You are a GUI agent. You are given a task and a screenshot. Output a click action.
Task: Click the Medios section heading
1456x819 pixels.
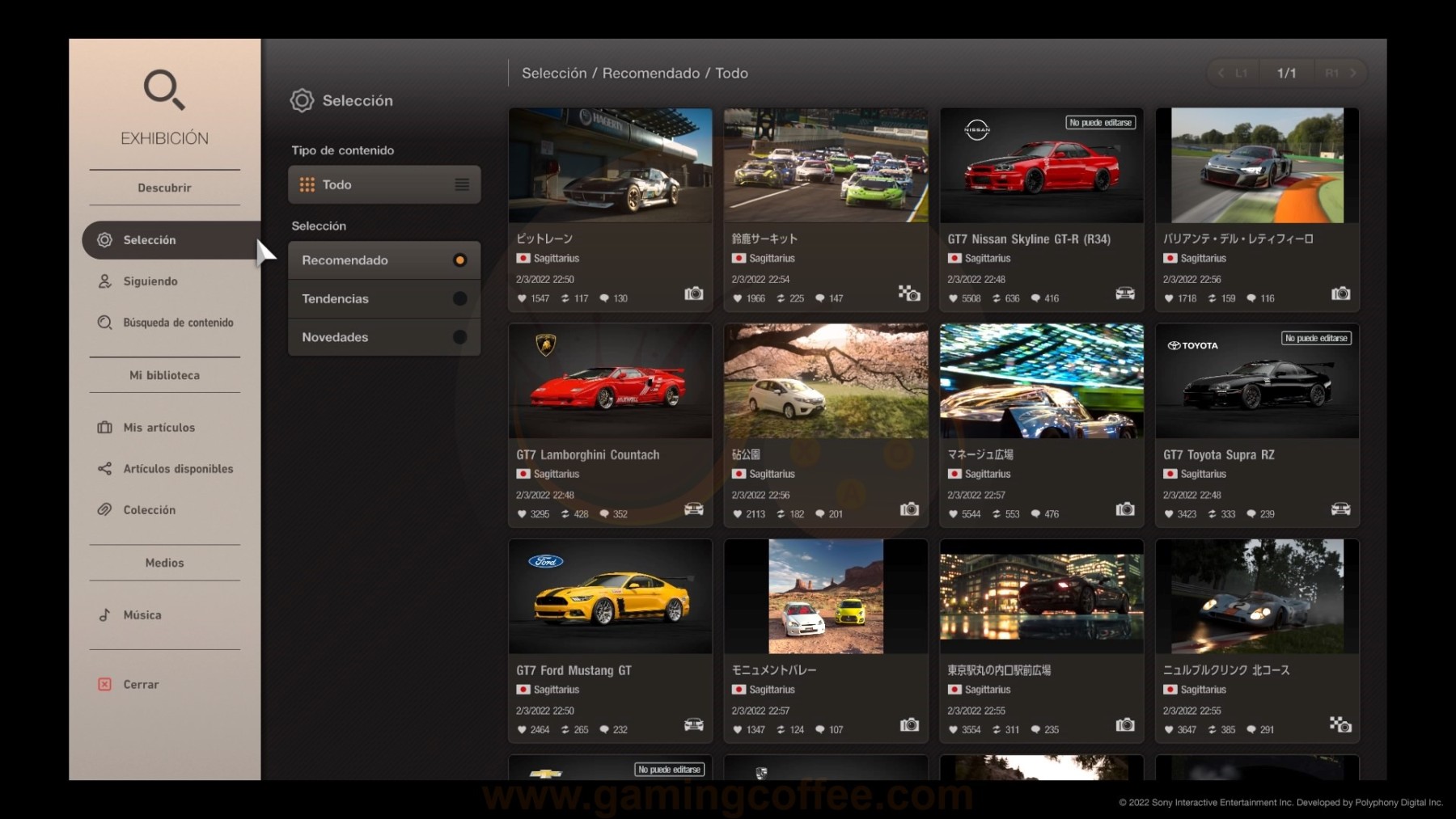pyautogui.click(x=164, y=564)
